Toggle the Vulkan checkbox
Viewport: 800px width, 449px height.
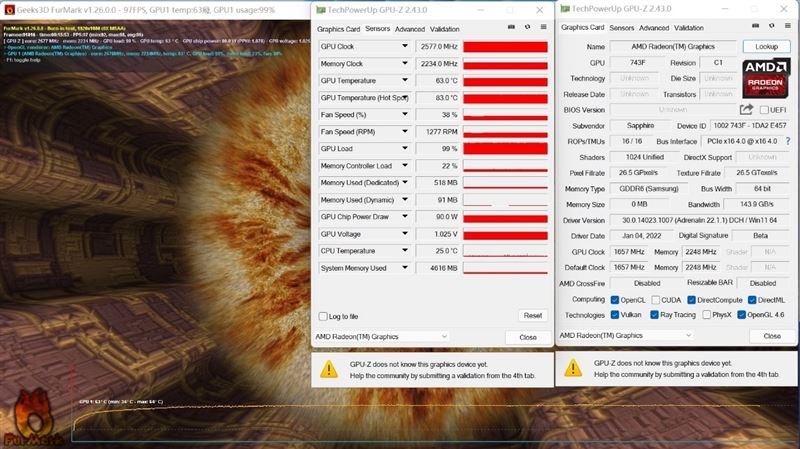(615, 315)
